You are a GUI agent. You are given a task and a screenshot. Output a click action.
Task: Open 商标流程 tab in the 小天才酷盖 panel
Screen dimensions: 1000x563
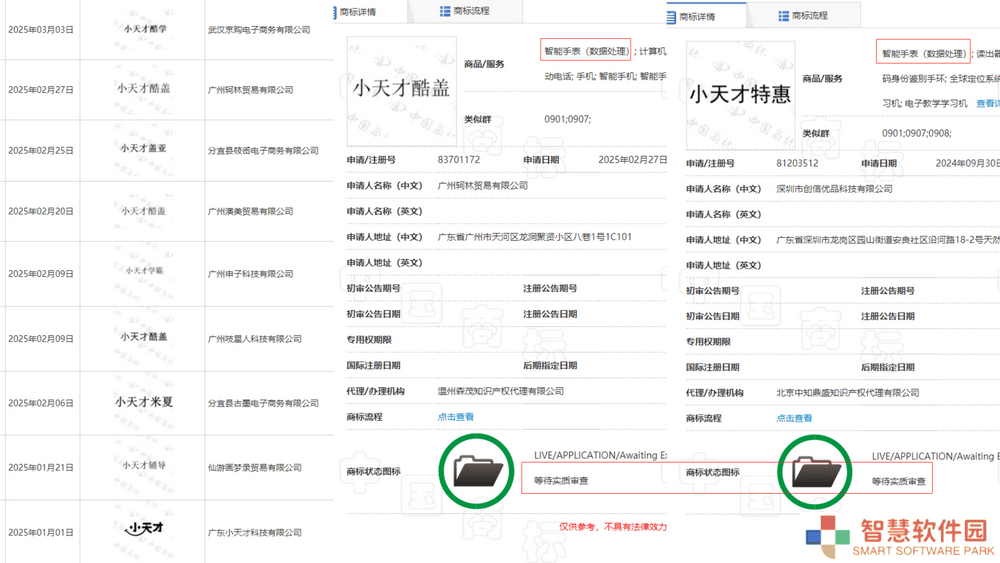point(465,11)
